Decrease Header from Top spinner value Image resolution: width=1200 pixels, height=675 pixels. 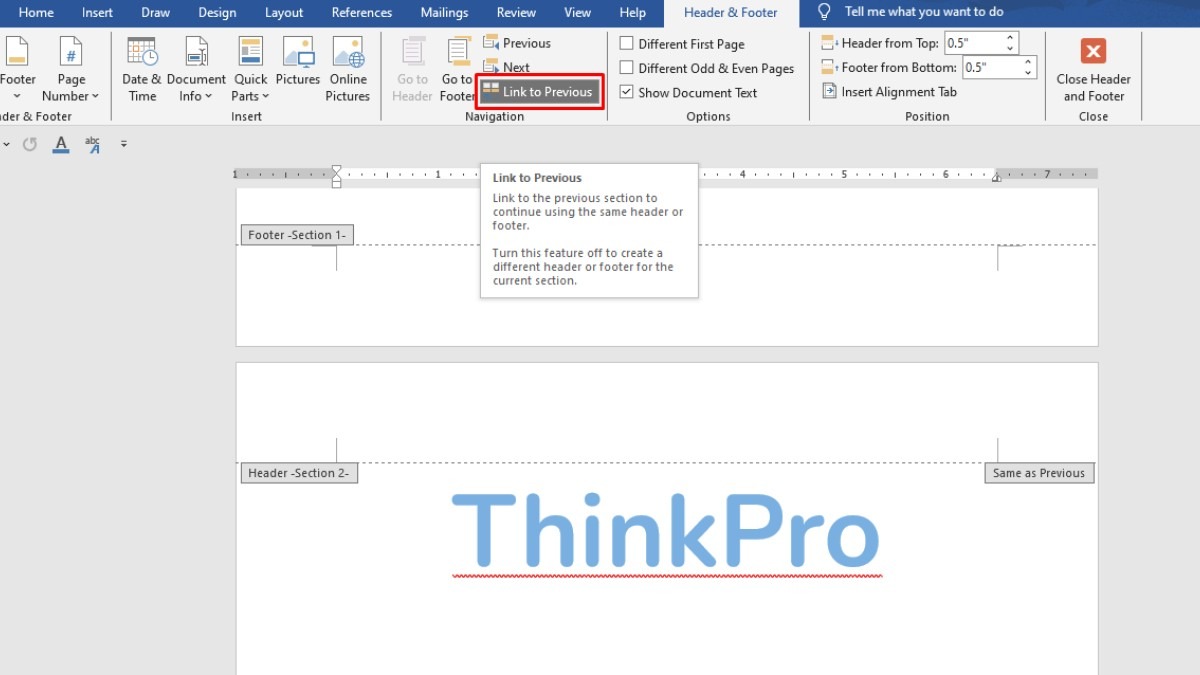pos(1011,49)
